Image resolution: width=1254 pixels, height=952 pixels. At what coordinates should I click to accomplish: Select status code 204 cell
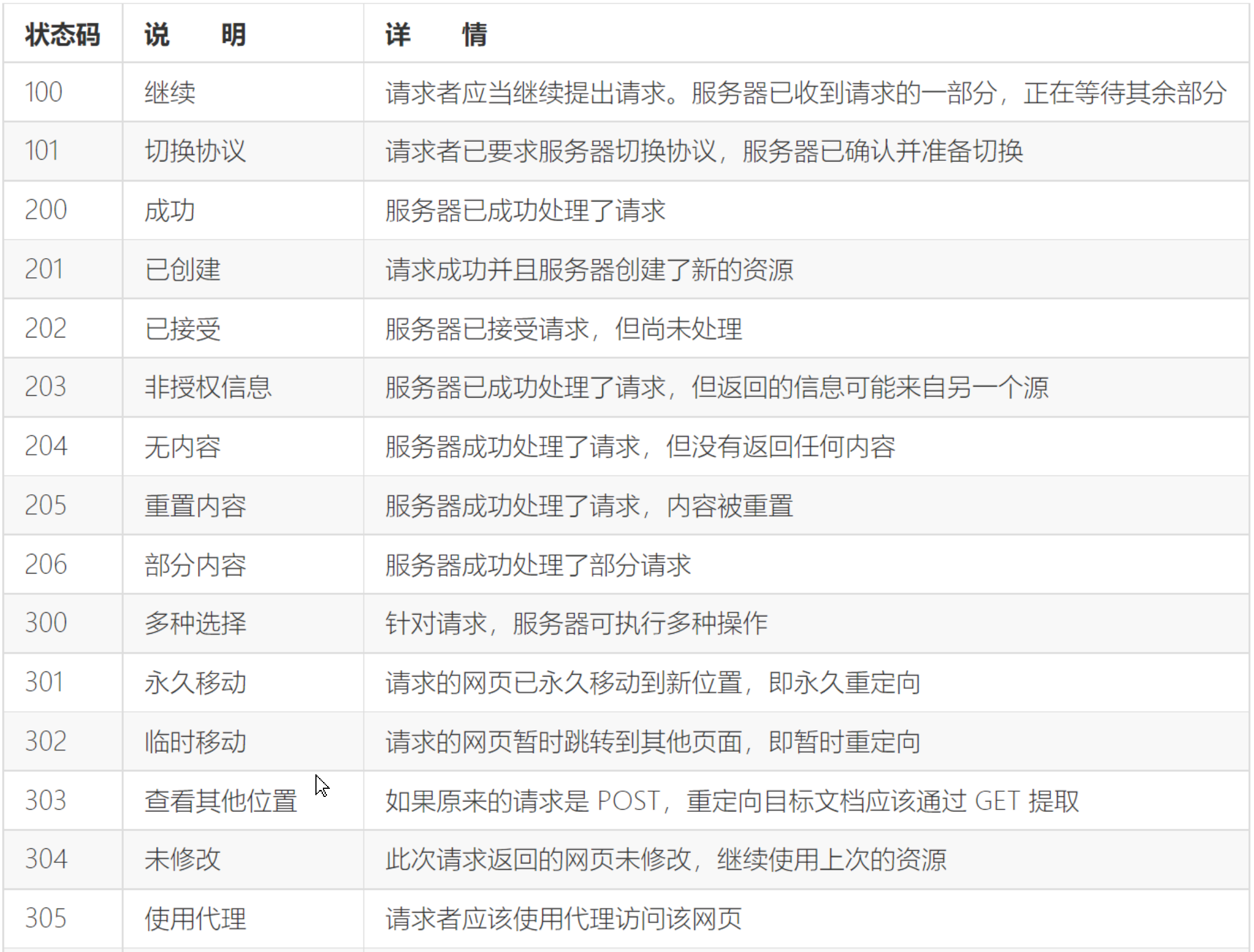[x=46, y=446]
